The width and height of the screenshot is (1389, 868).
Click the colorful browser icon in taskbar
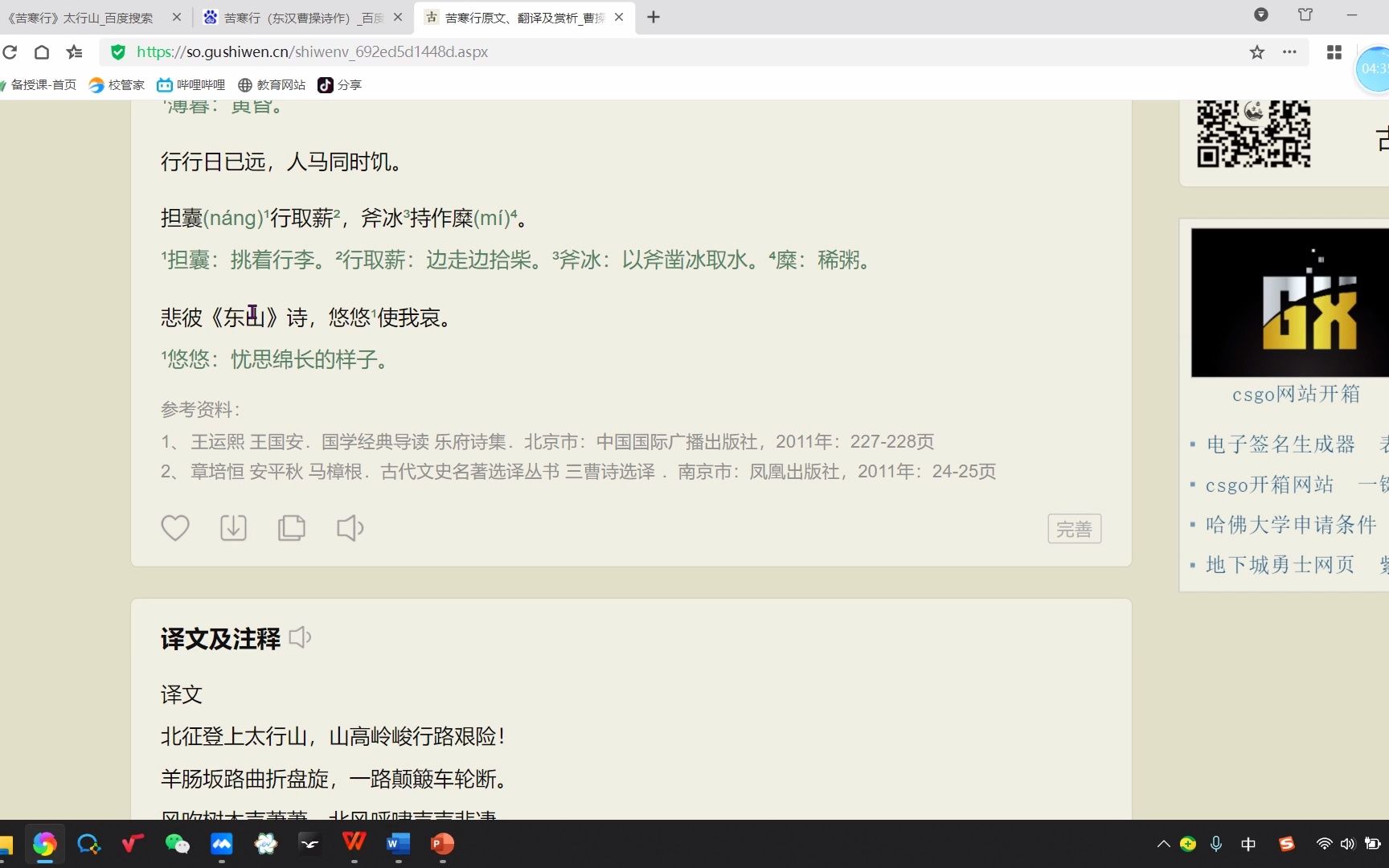point(44,844)
